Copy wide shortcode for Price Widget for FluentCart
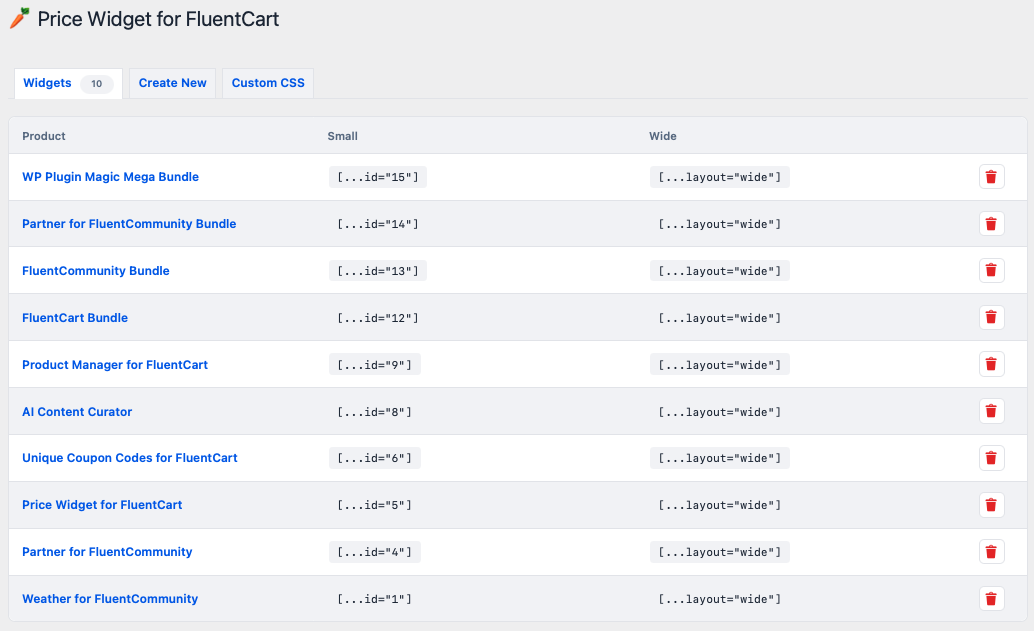Screen dimensions: 1034x631 (719, 505)
